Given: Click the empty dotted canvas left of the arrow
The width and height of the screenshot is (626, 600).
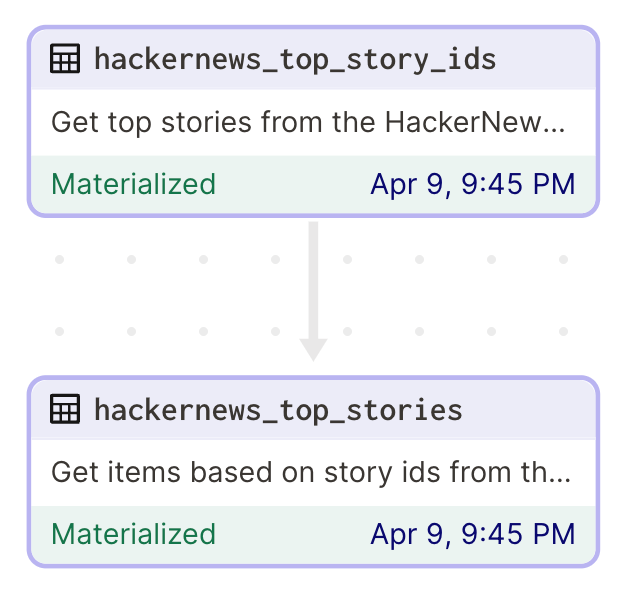Looking at the screenshot, I should click(168, 295).
